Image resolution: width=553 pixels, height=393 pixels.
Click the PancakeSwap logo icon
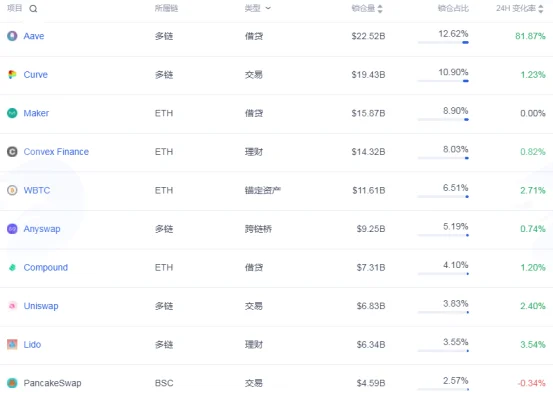(12, 383)
